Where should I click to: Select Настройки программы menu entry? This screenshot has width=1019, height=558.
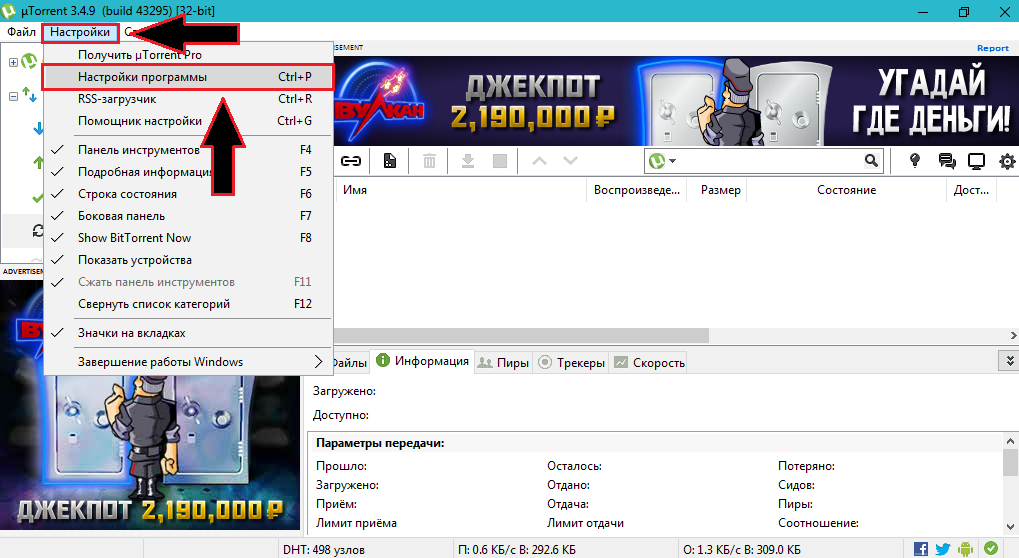pos(188,77)
